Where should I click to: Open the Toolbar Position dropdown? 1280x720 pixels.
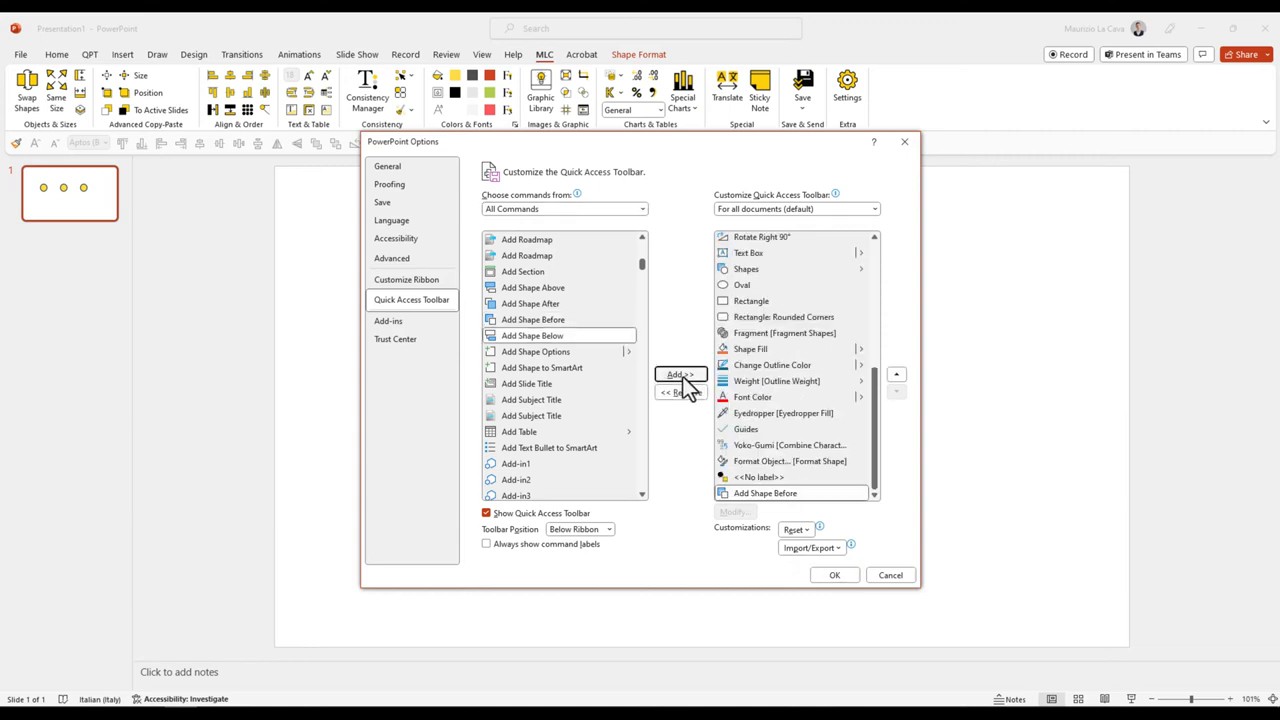[579, 529]
